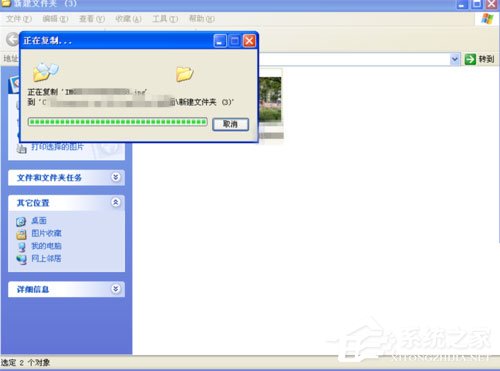The width and height of the screenshot is (500, 371).
Task: Open the 查看(V) menu
Action: 92,19
